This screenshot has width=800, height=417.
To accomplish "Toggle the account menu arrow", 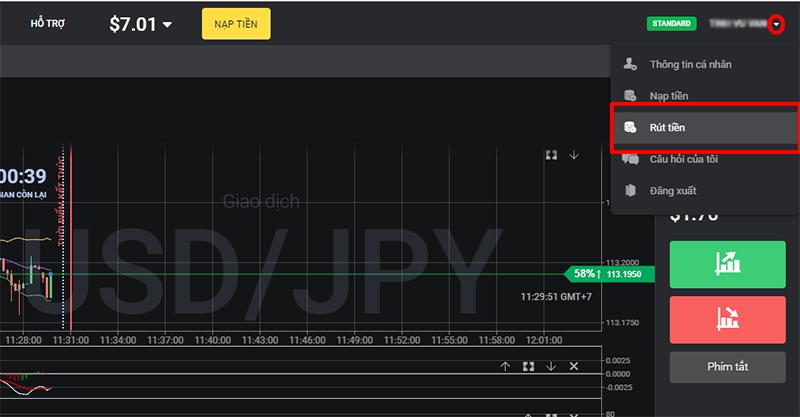I will pyautogui.click(x=777, y=24).
